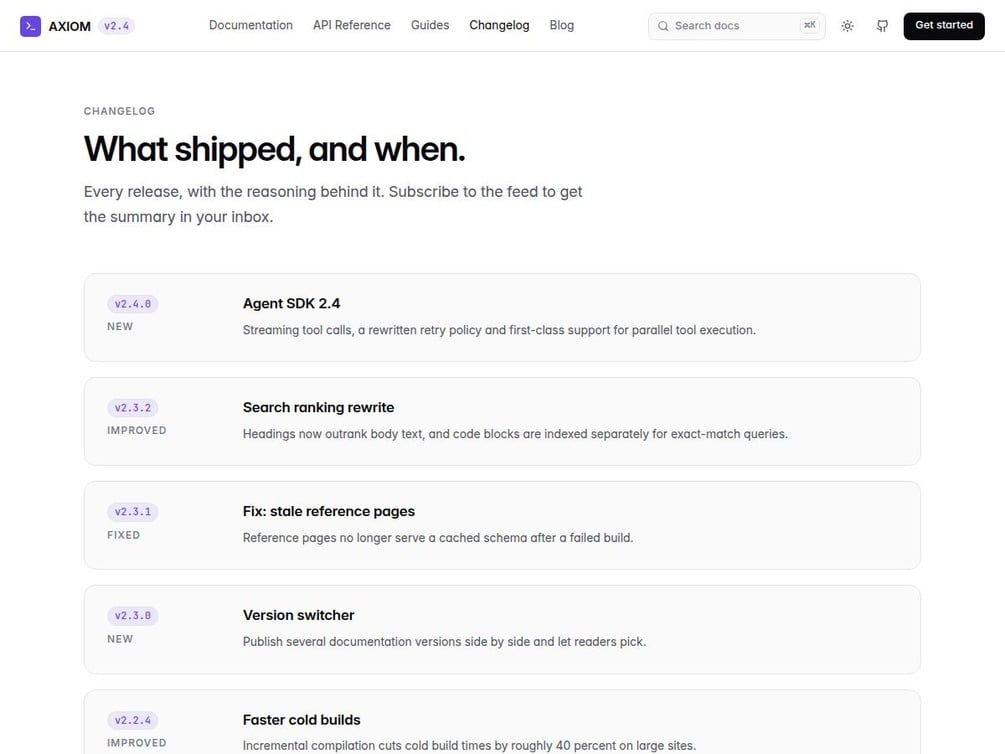
Task: Click the Get started button
Action: click(x=943, y=26)
